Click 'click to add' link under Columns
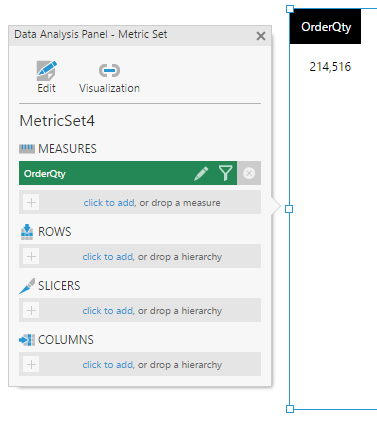377x421 pixels. (108, 365)
